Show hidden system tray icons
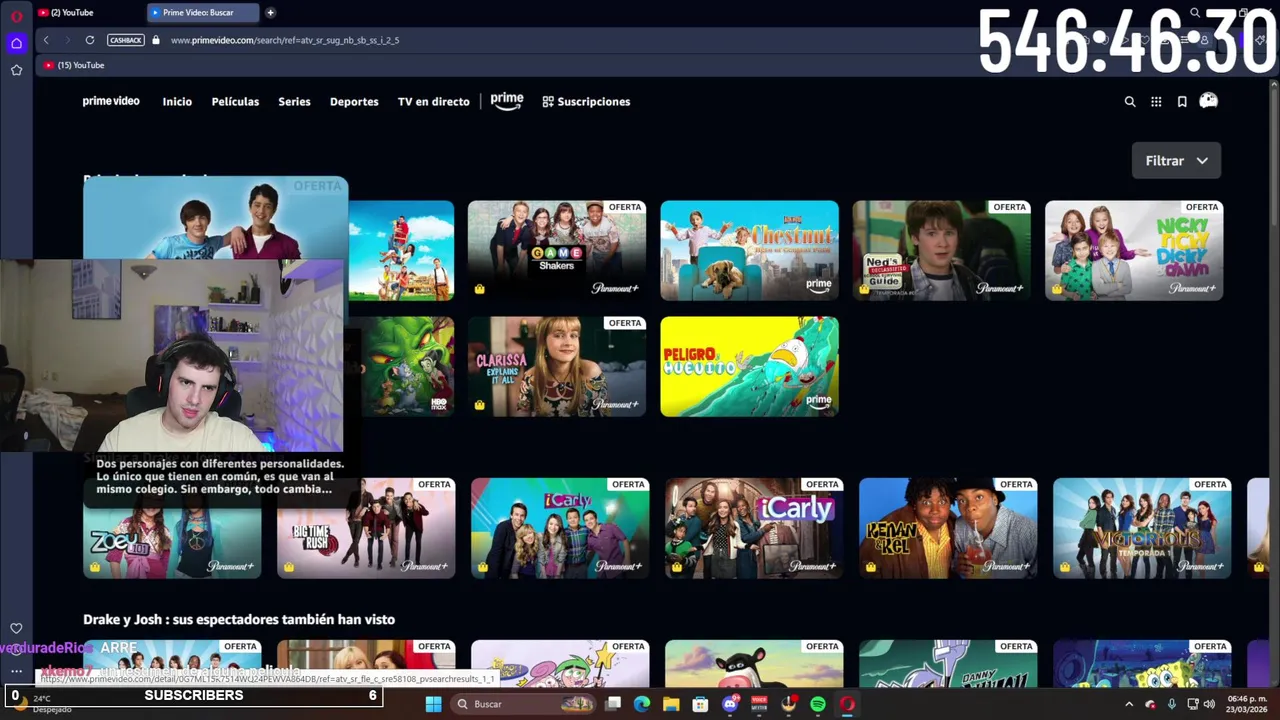The width and height of the screenshot is (1280, 720). coord(1129,704)
